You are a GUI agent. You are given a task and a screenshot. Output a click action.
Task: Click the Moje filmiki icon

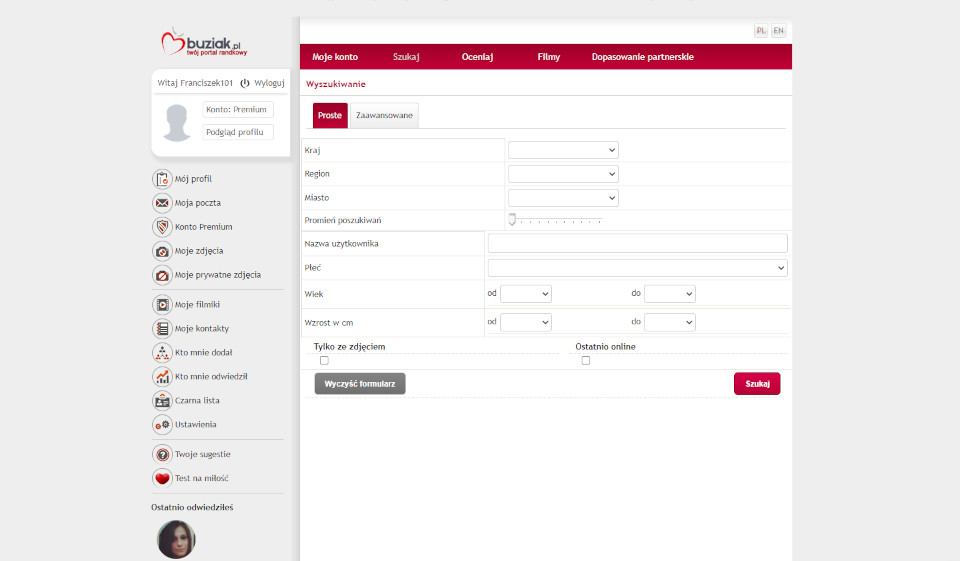162,305
